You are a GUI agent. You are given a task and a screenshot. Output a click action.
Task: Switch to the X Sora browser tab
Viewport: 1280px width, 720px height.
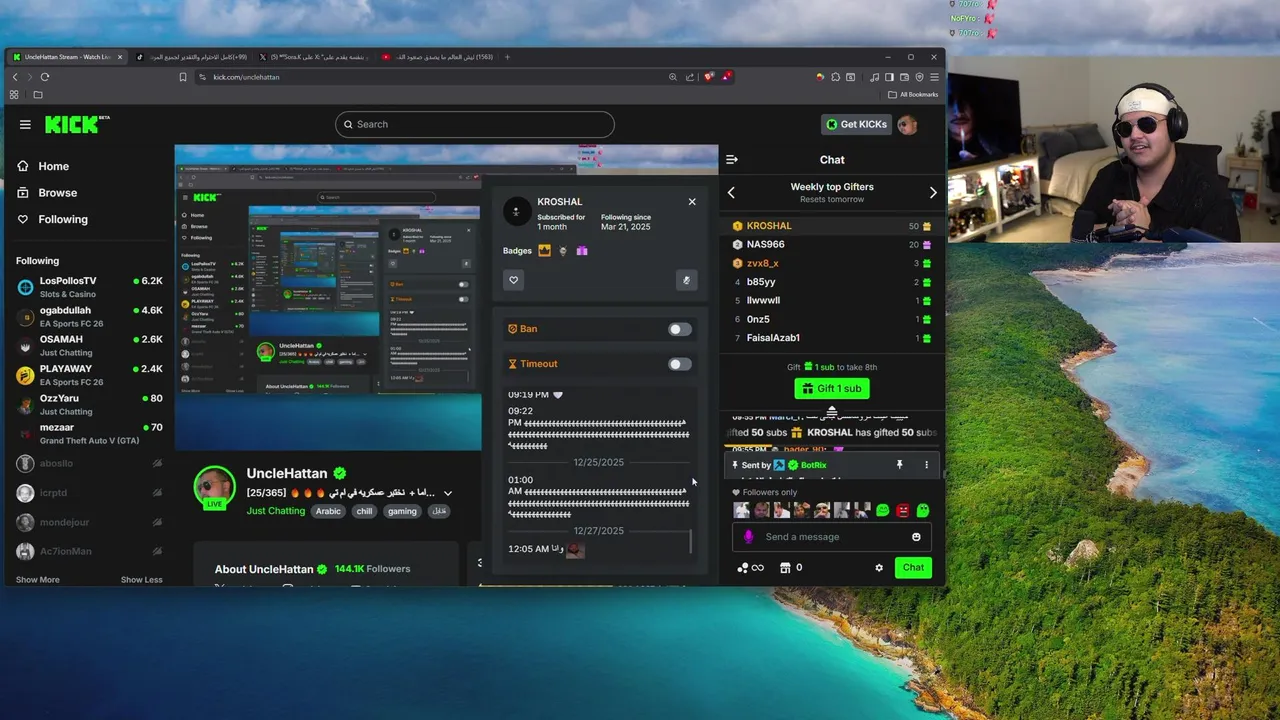pyautogui.click(x=313, y=57)
